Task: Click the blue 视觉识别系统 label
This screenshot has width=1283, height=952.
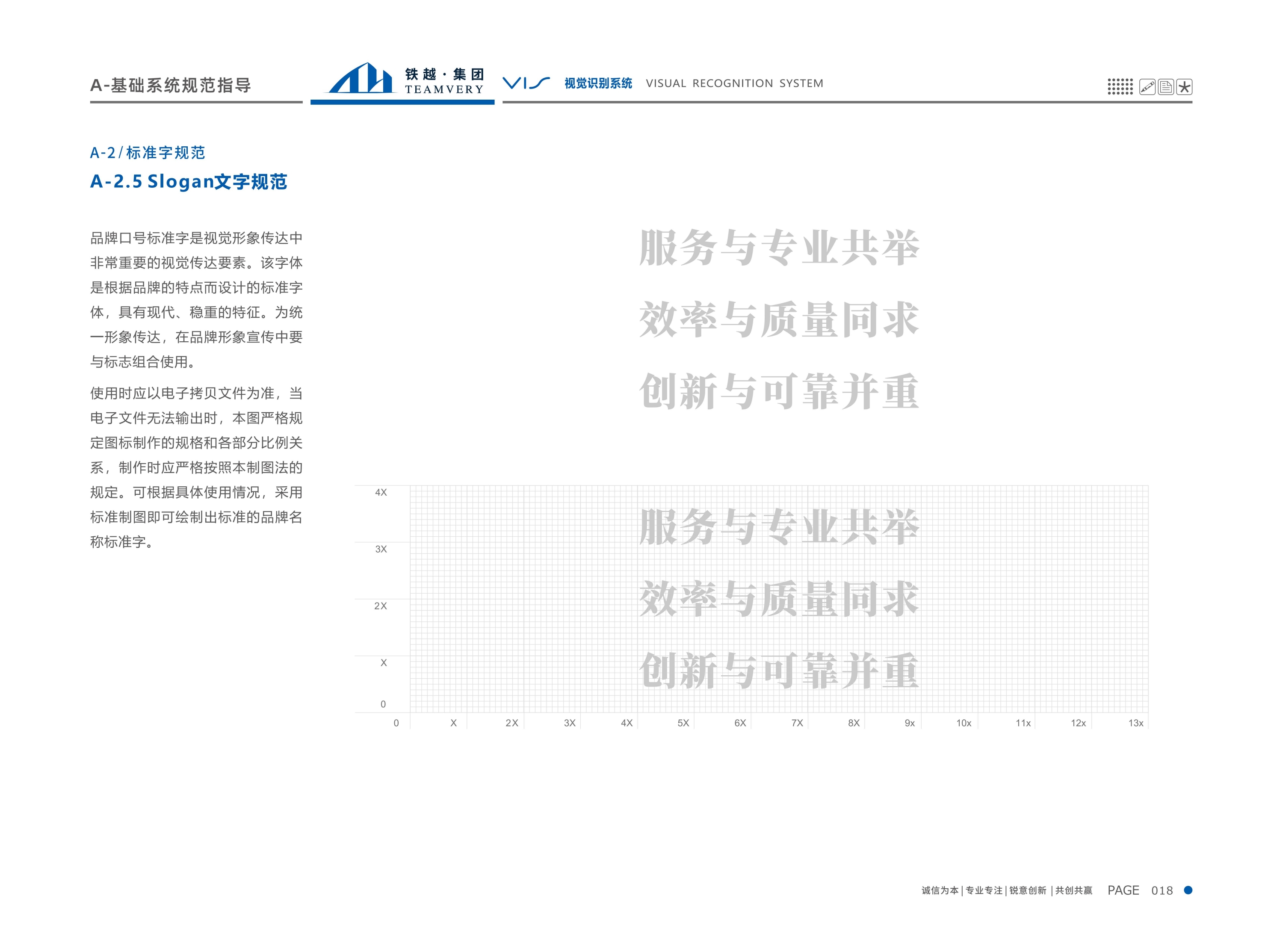Action: 598,83
